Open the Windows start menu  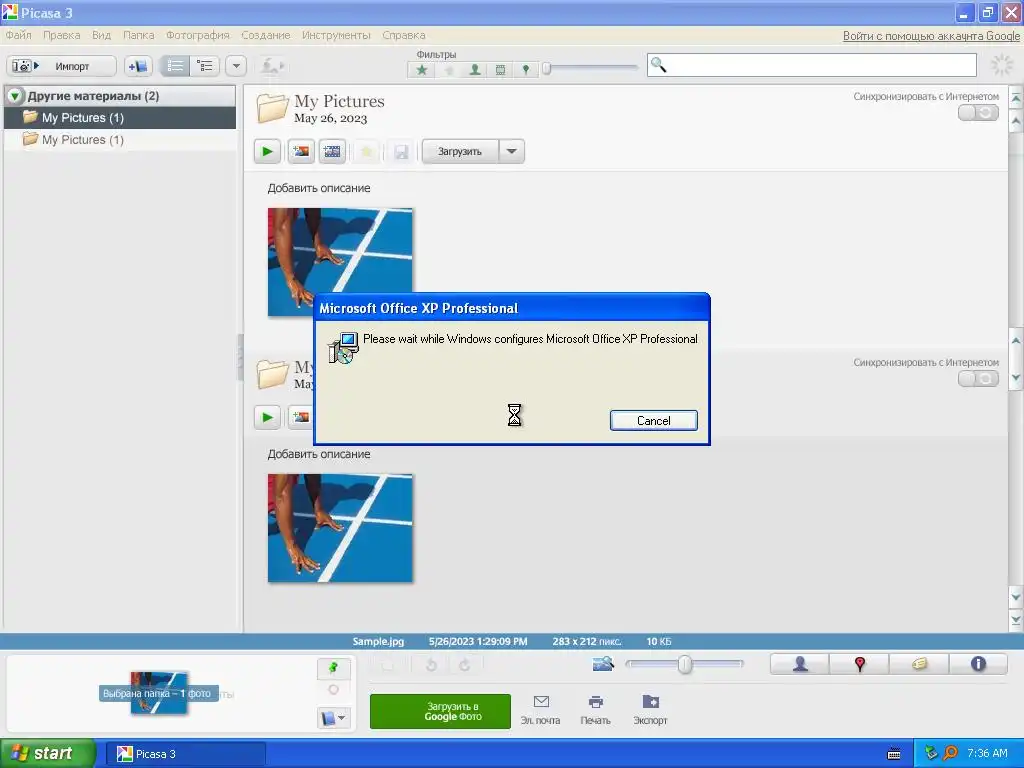[x=48, y=754]
